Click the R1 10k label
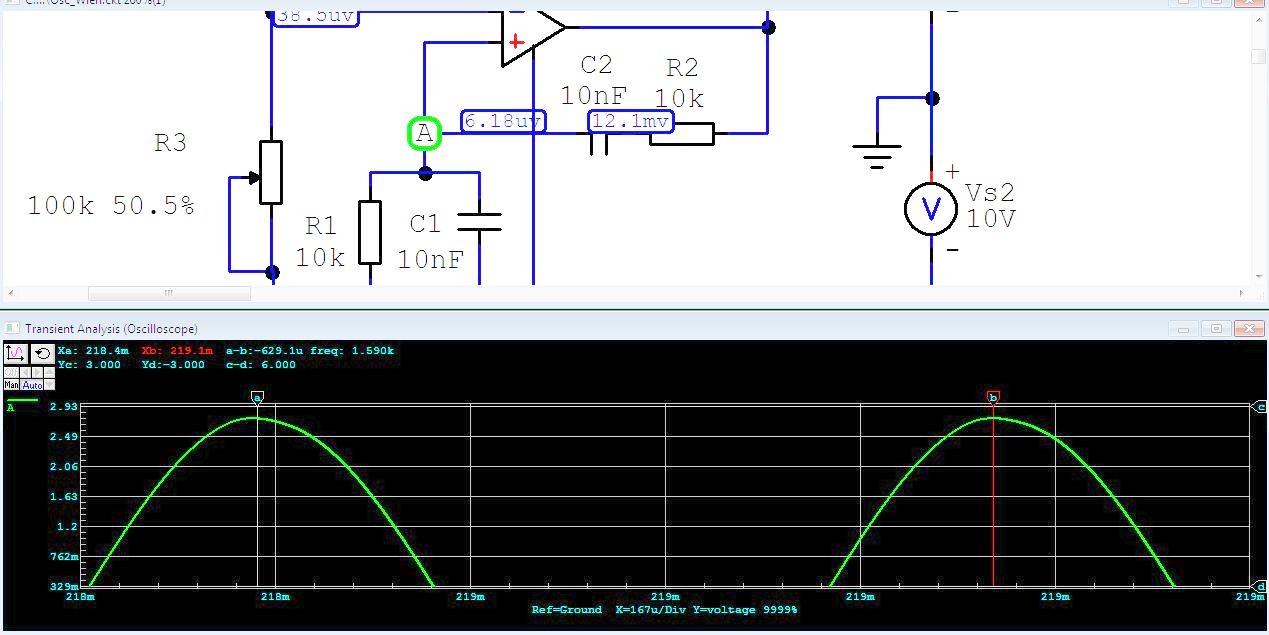Screen dimensions: 1269x635 coord(320,241)
